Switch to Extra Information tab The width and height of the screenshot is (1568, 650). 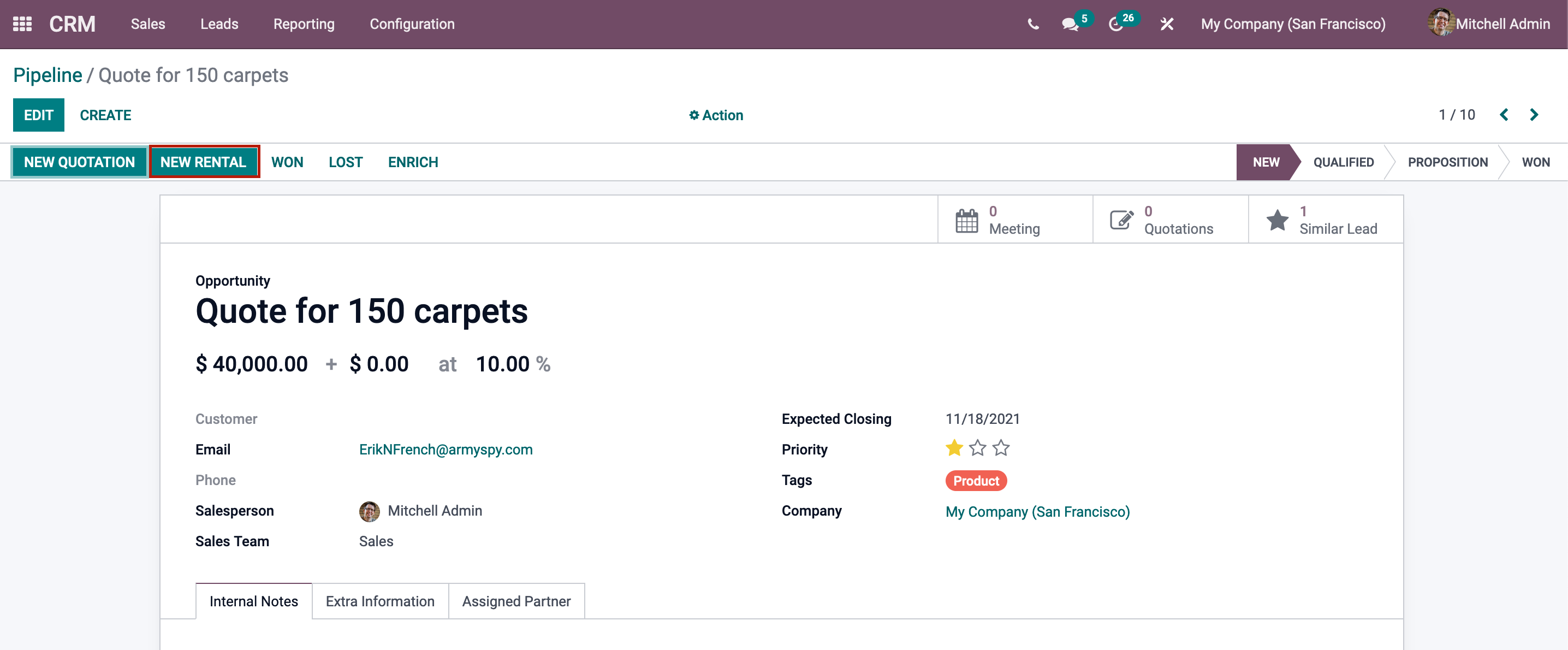(x=381, y=601)
